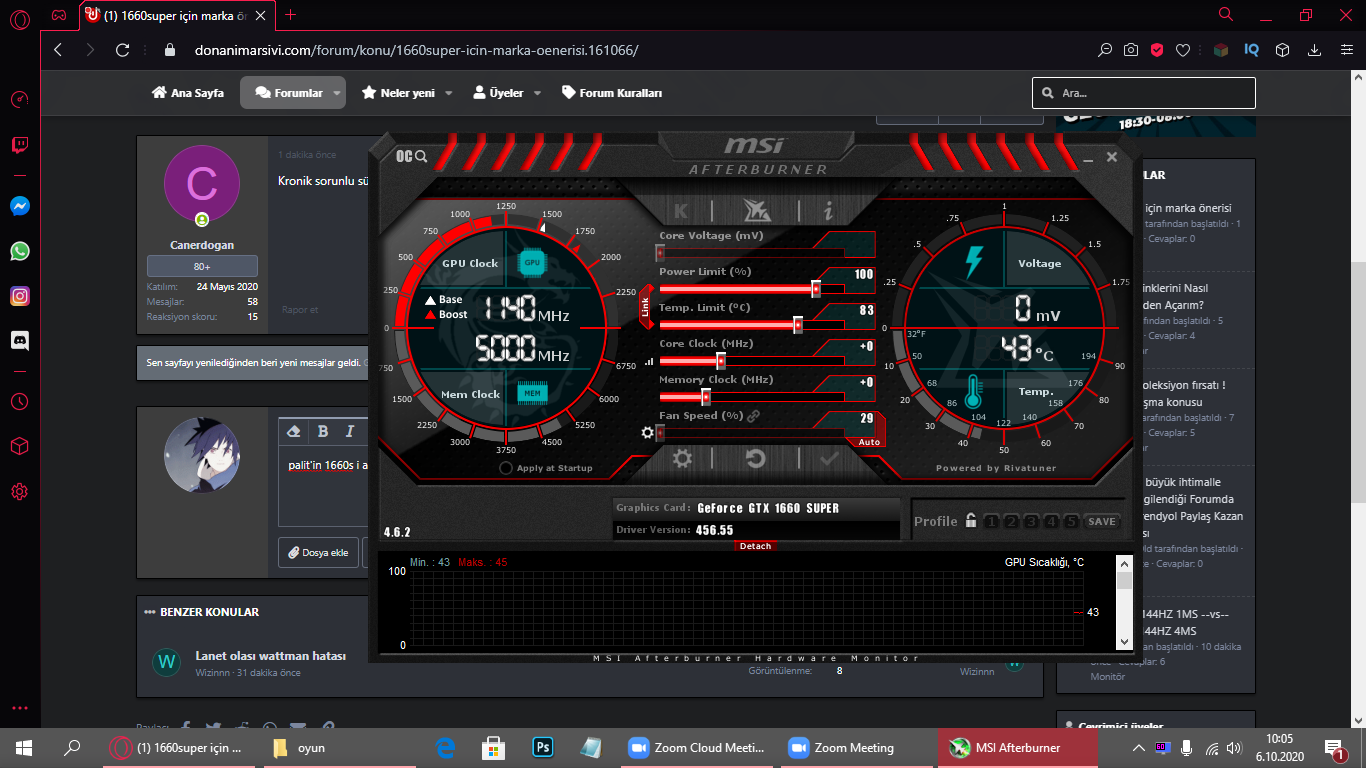
Task: Open Opera Speed Dial sidebar icon
Action: pyautogui.click(x=20, y=99)
